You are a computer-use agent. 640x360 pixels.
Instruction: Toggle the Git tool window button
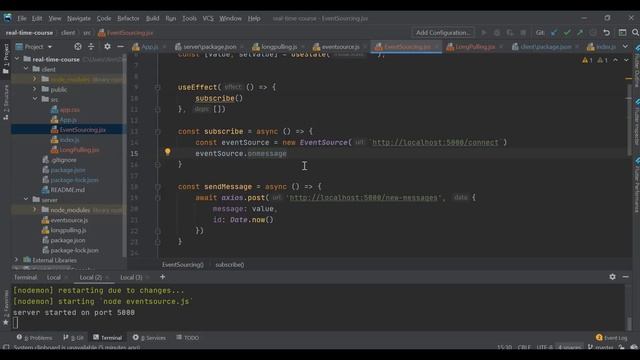(73, 338)
